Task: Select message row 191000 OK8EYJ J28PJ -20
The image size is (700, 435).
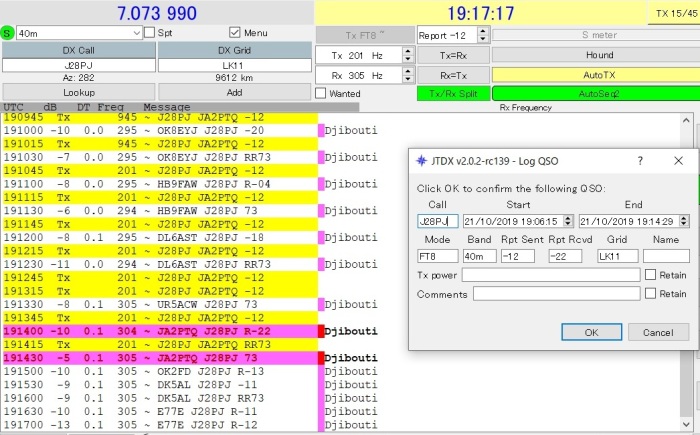Action: coord(159,130)
